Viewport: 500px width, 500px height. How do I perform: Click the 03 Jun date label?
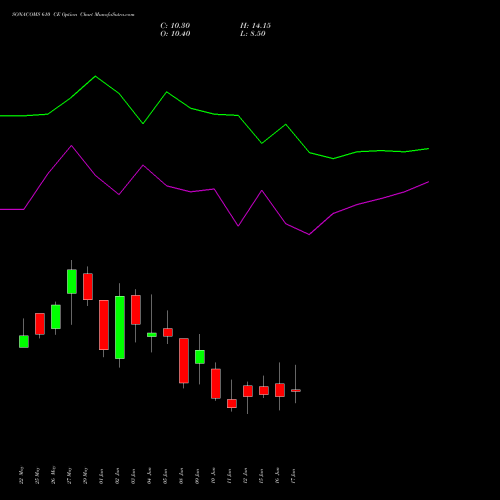[x=134, y=476]
